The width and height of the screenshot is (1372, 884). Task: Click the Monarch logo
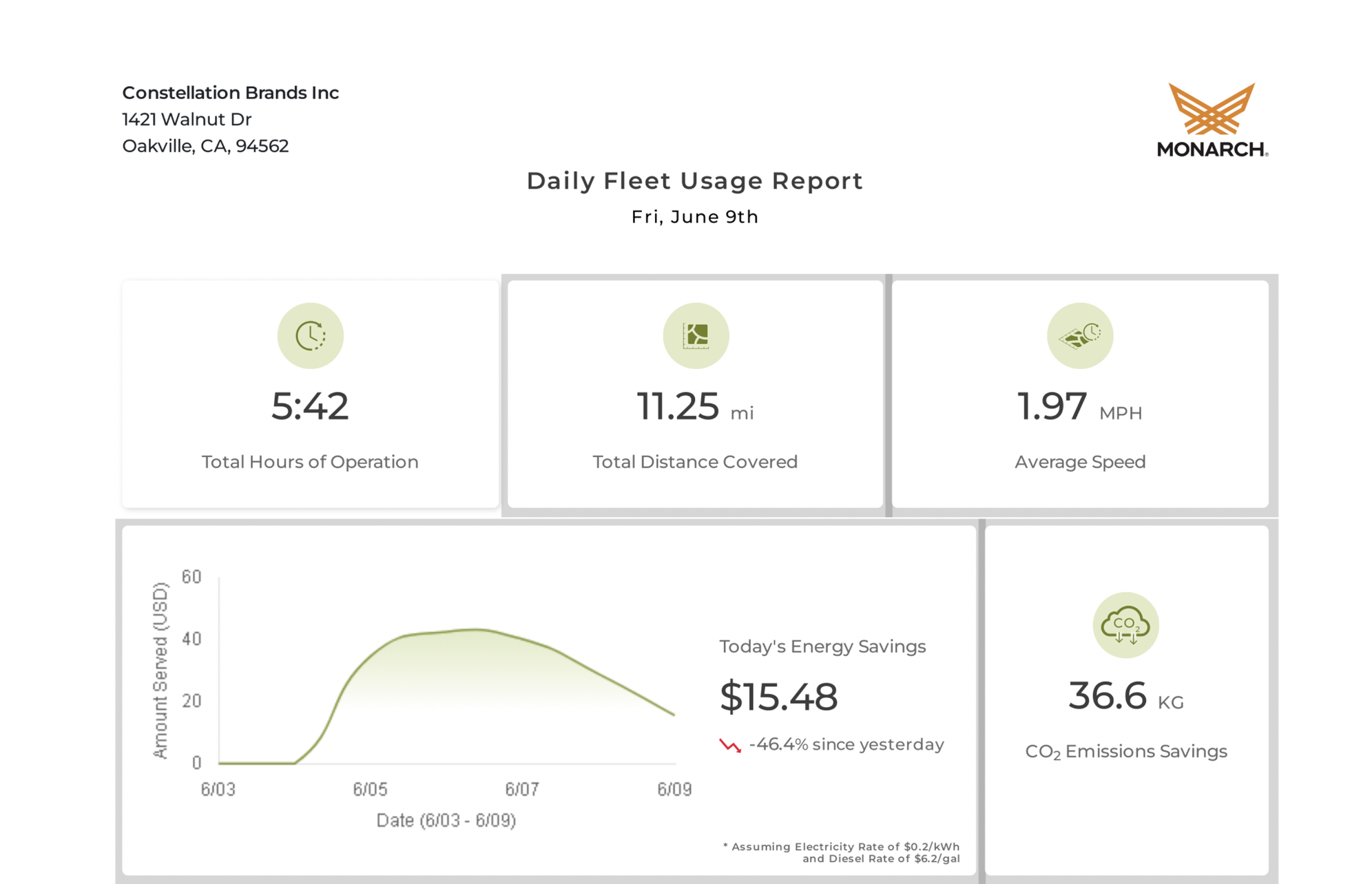pos(1212,120)
